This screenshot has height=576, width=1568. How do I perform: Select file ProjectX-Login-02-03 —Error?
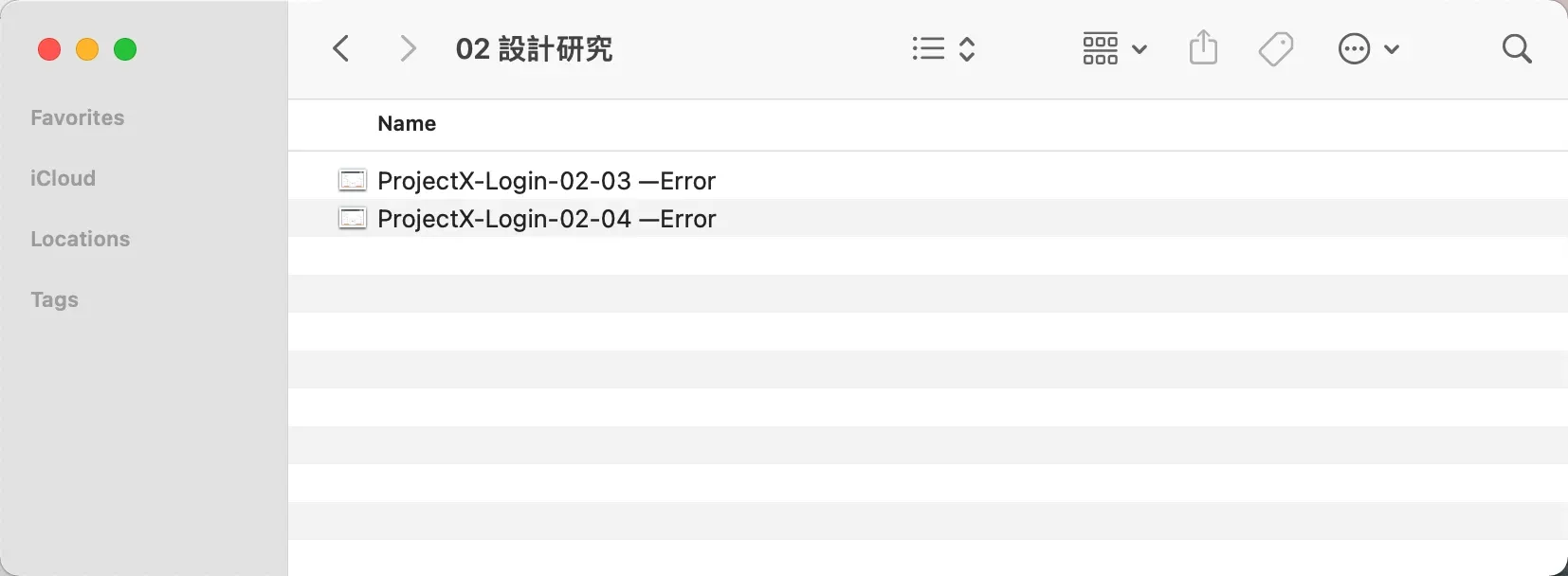click(x=546, y=181)
